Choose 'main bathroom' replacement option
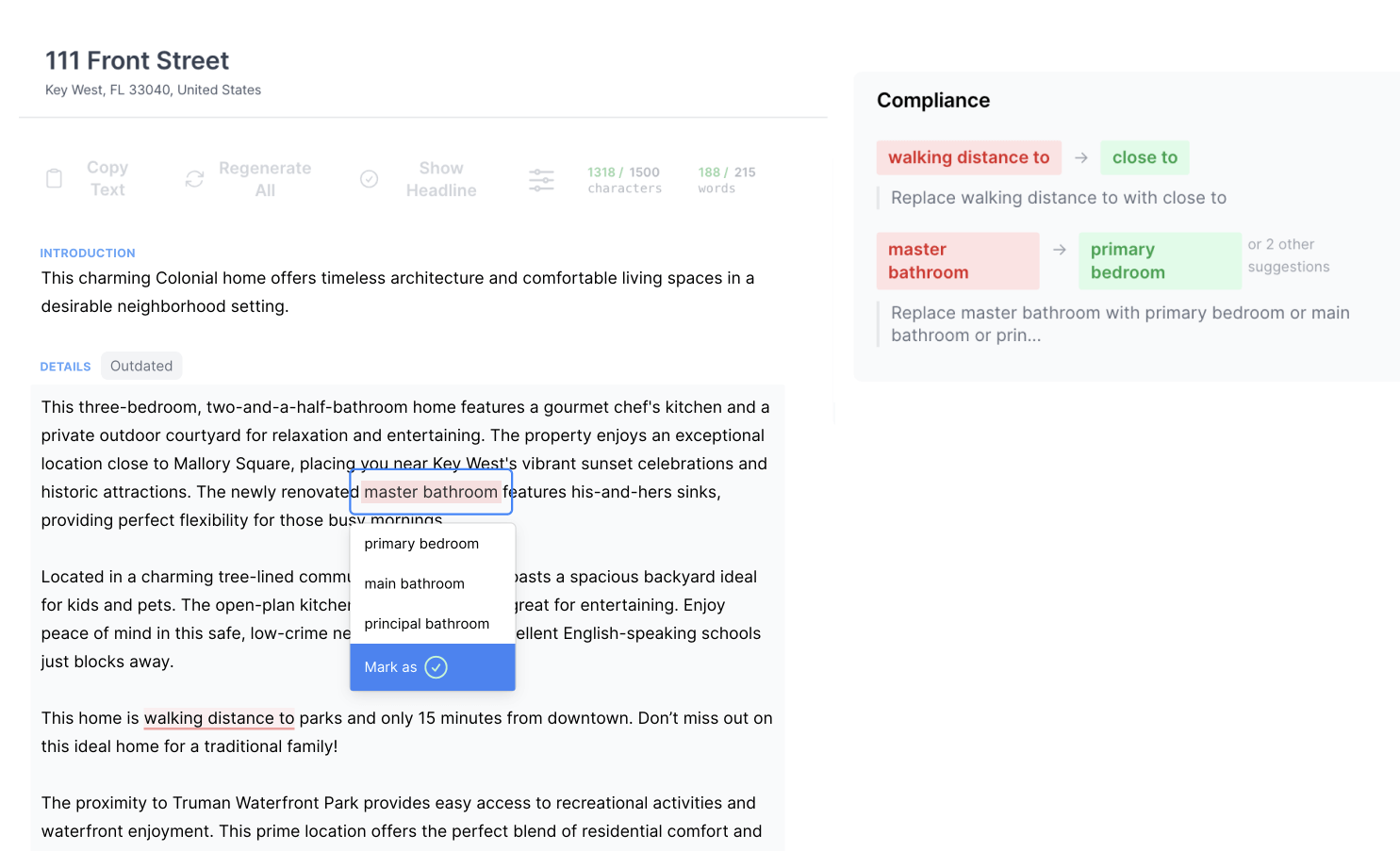1400x851 pixels. pyautogui.click(x=414, y=584)
